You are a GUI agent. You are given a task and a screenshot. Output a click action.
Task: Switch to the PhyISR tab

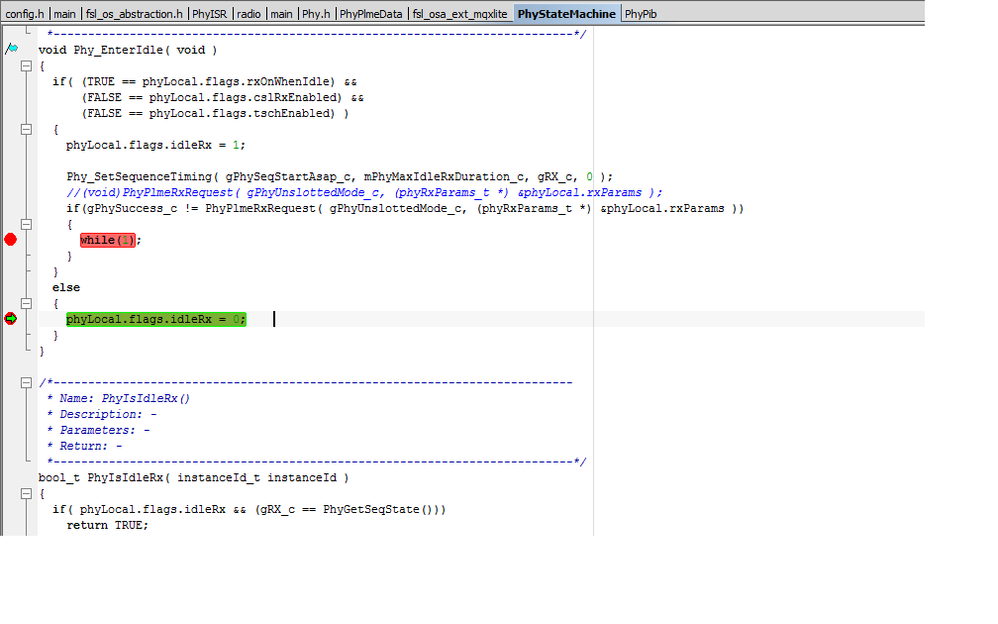209,13
